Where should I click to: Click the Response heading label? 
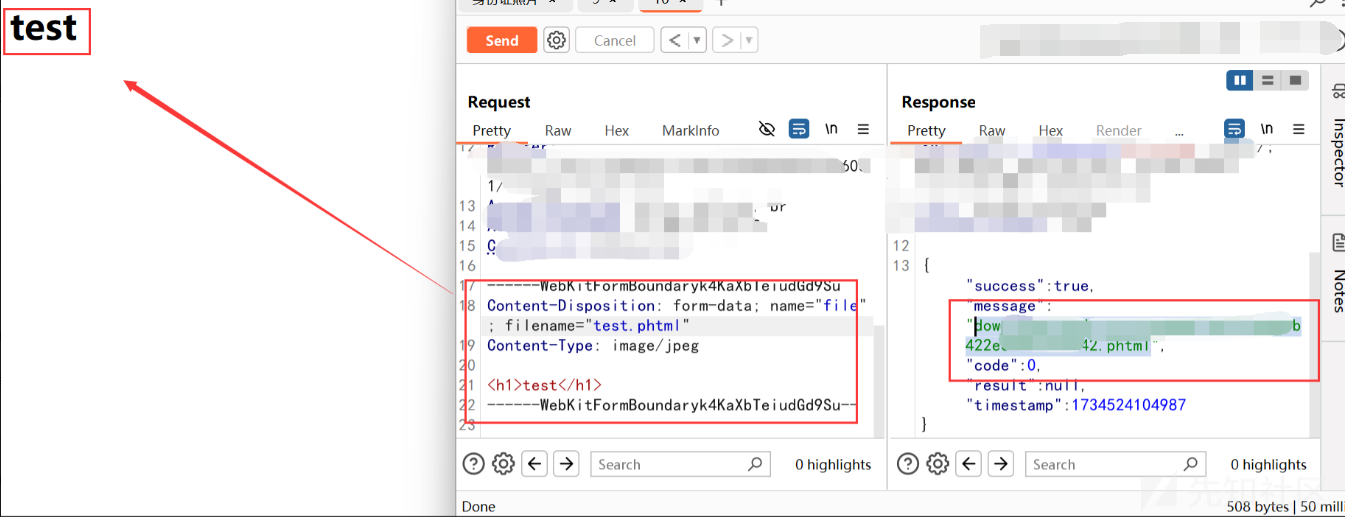tap(938, 102)
